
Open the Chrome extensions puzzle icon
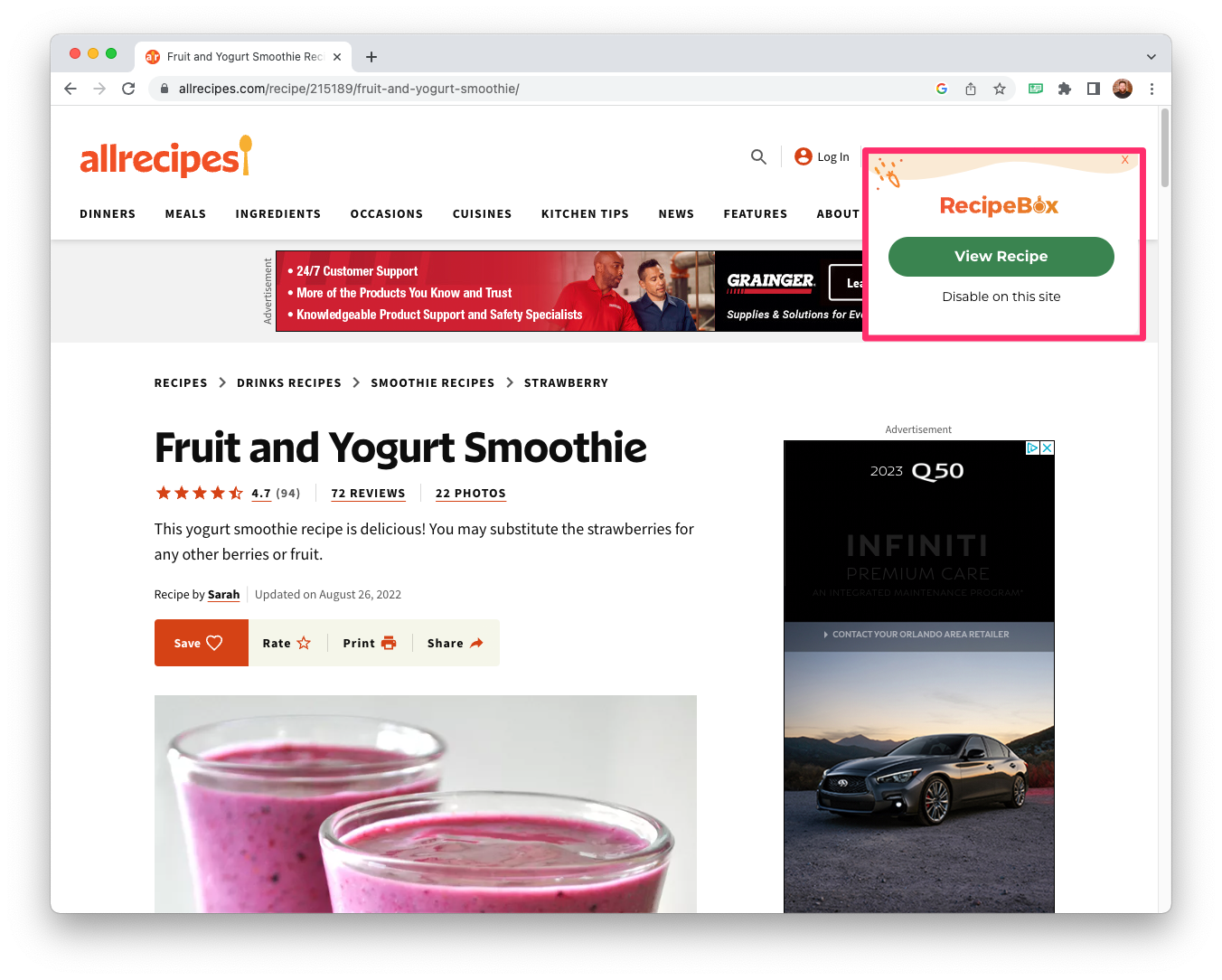pyautogui.click(x=1065, y=89)
